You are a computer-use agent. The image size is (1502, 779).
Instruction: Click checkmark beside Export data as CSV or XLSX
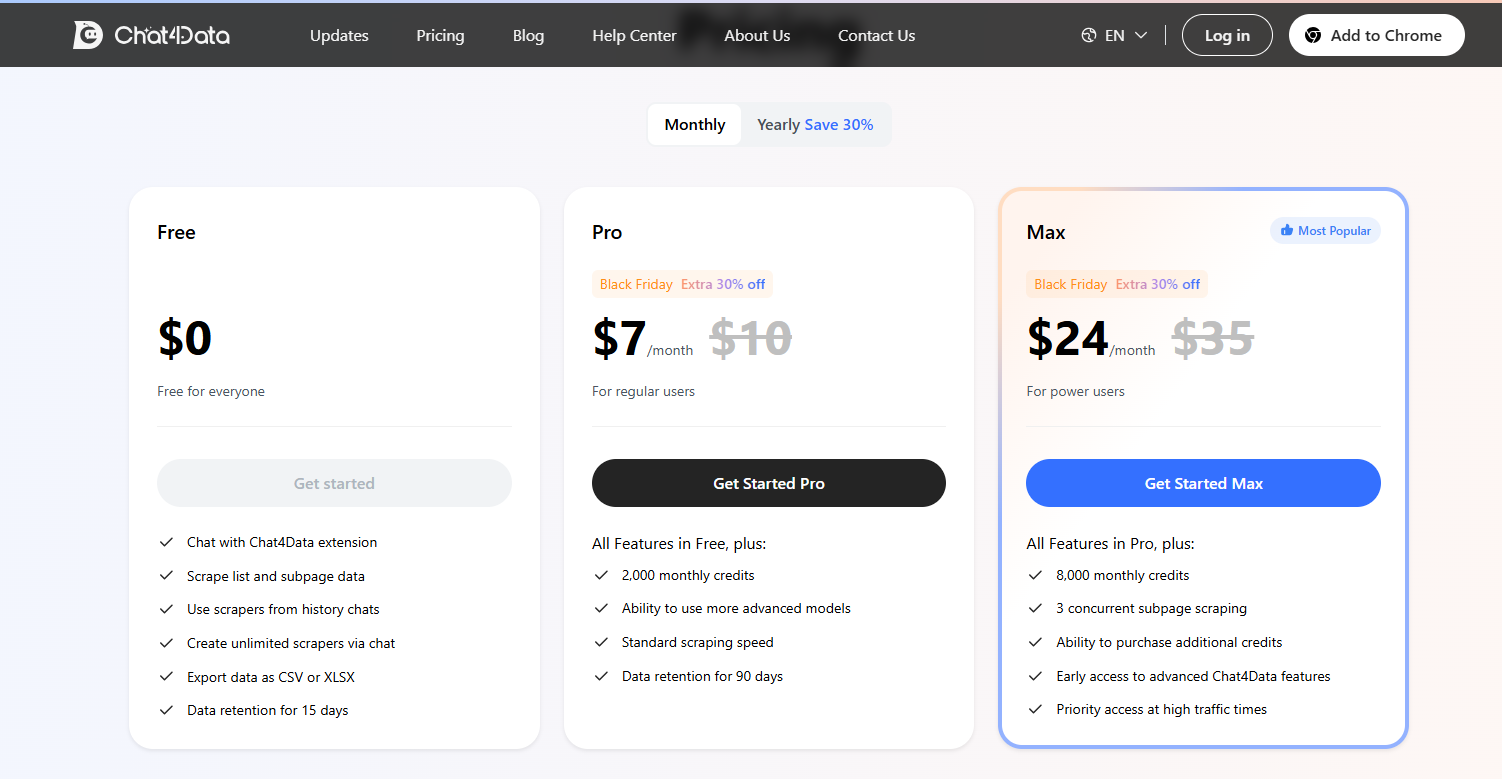pos(166,676)
